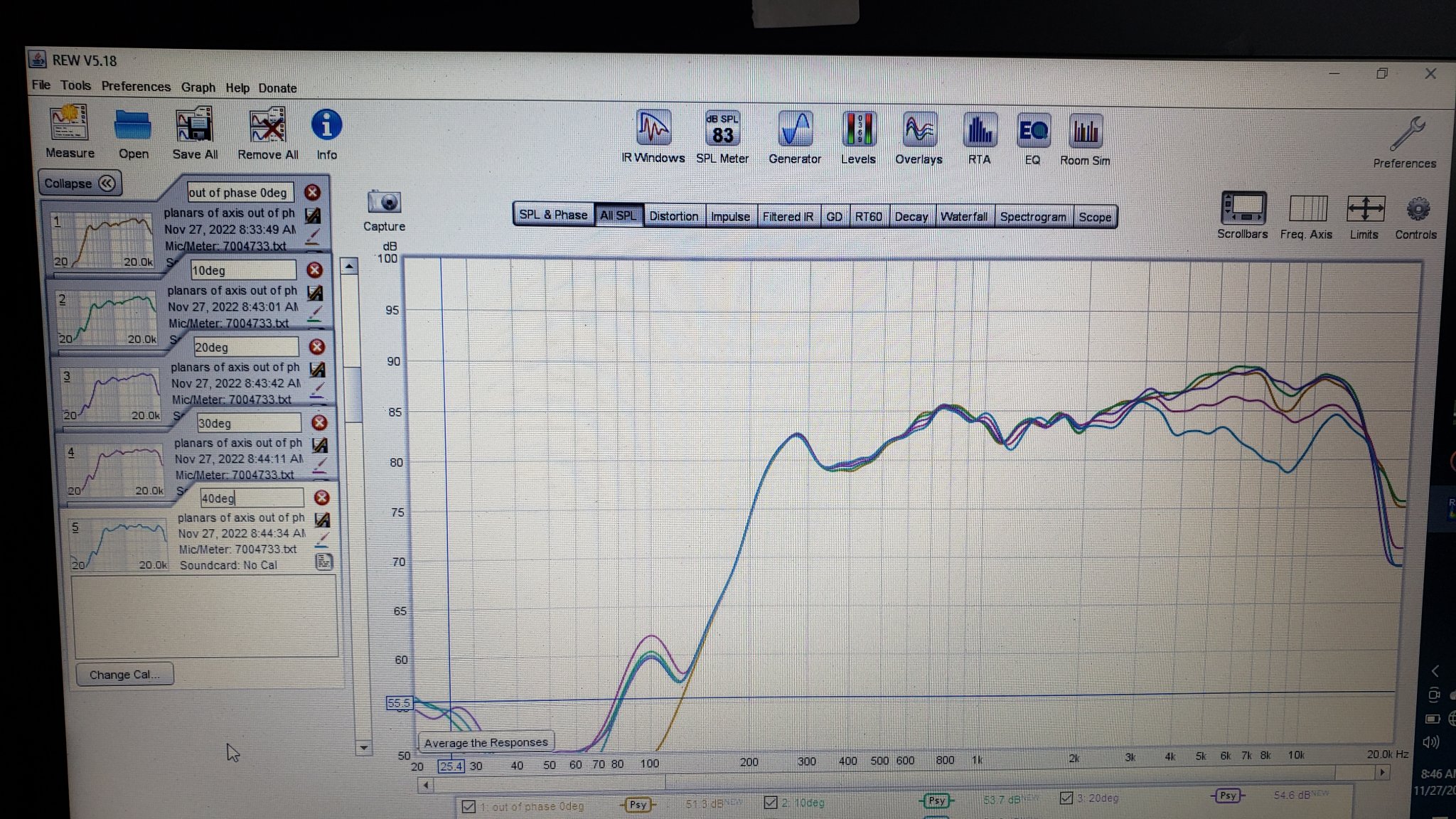Viewport: 1456px width, 819px height.
Task: Open the SPL Meter
Action: (x=722, y=129)
